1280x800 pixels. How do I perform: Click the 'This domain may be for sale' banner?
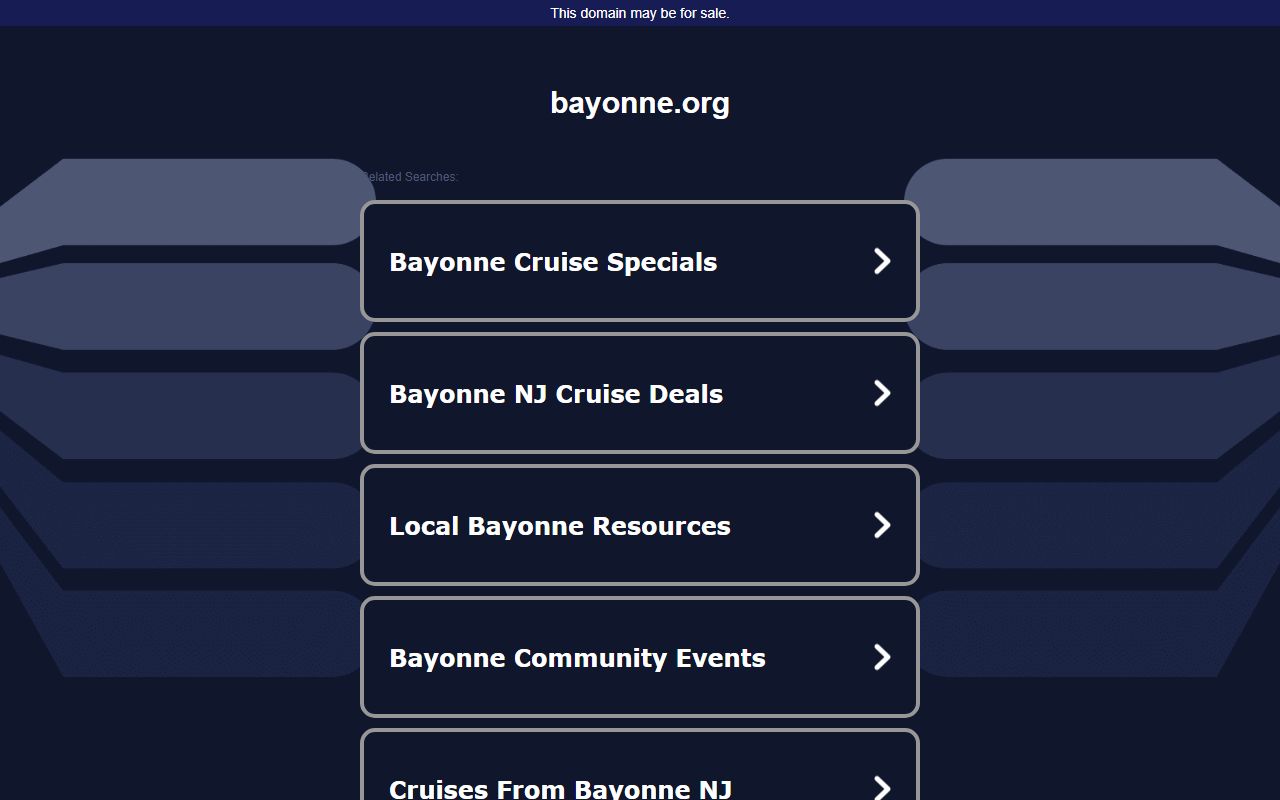coord(640,13)
